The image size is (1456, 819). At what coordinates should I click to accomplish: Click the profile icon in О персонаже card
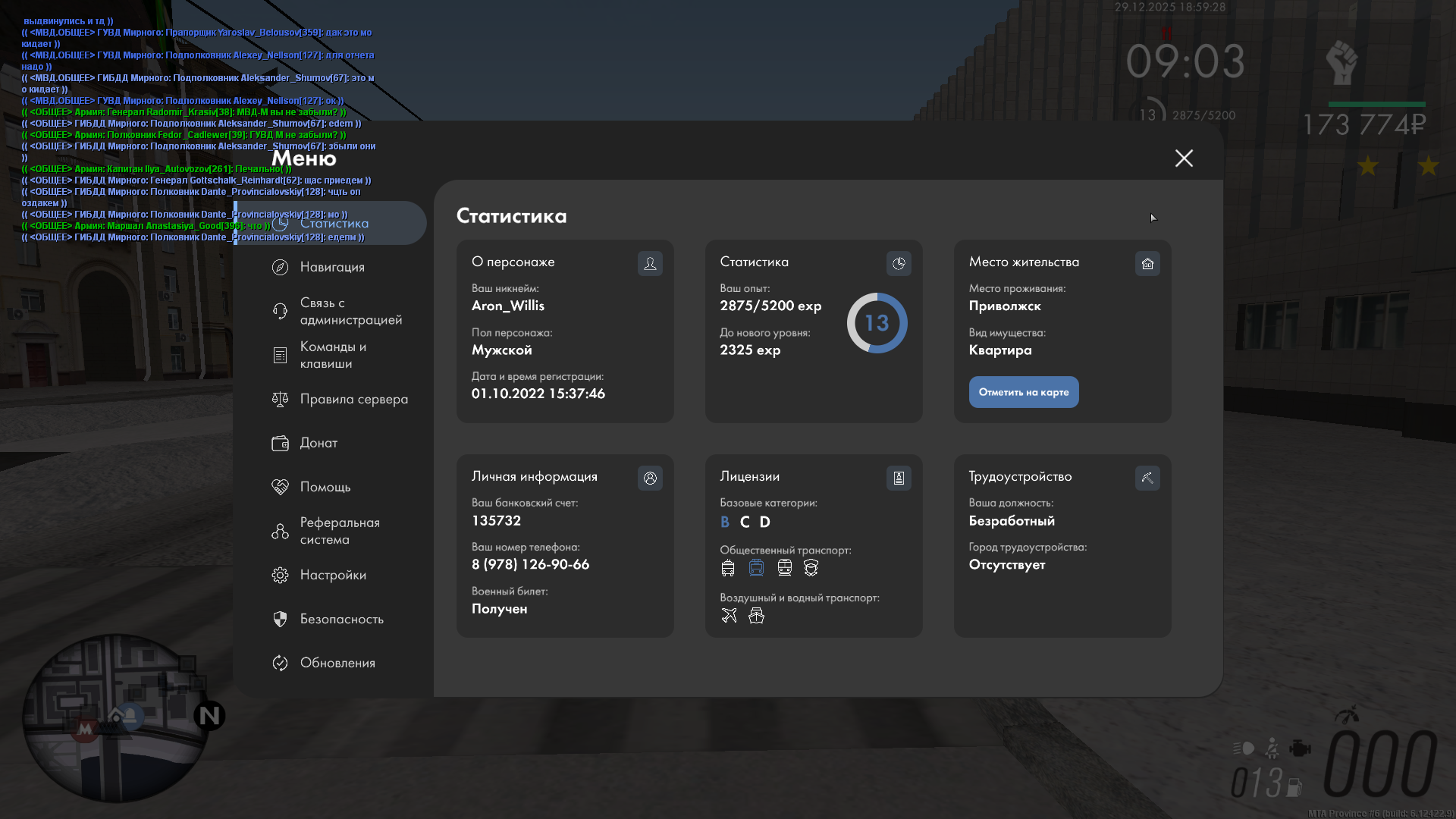650,263
